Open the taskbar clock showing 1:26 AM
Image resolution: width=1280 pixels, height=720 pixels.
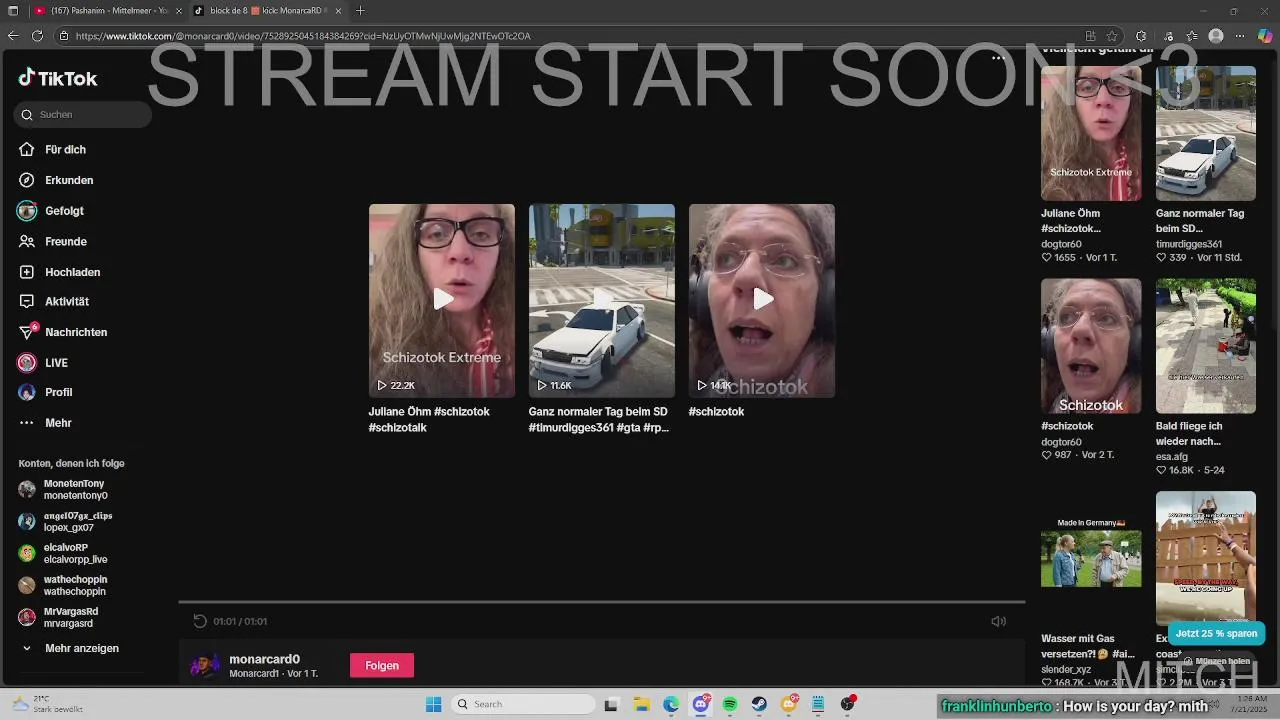click(x=1250, y=704)
